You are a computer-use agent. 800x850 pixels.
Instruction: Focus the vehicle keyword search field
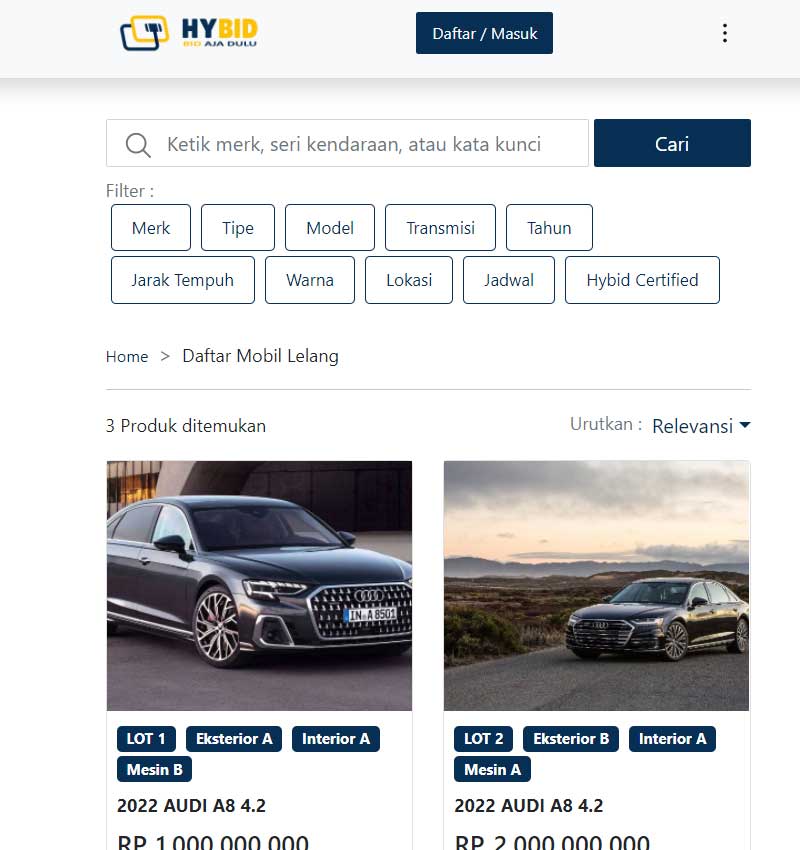(347, 143)
